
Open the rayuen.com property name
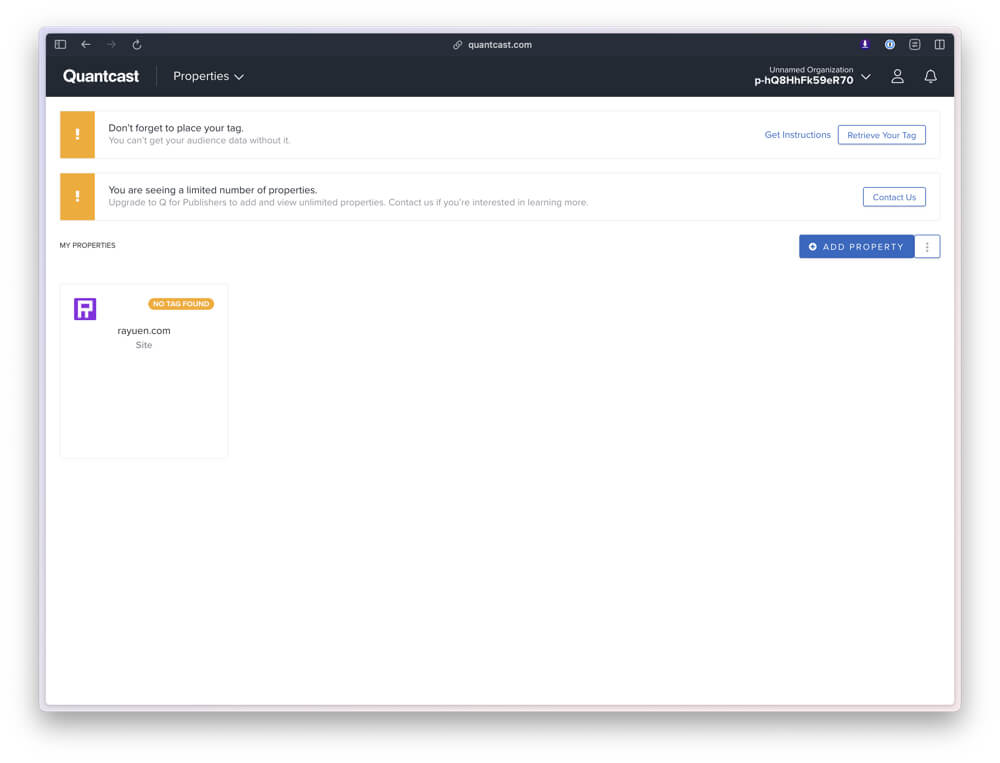coord(144,330)
